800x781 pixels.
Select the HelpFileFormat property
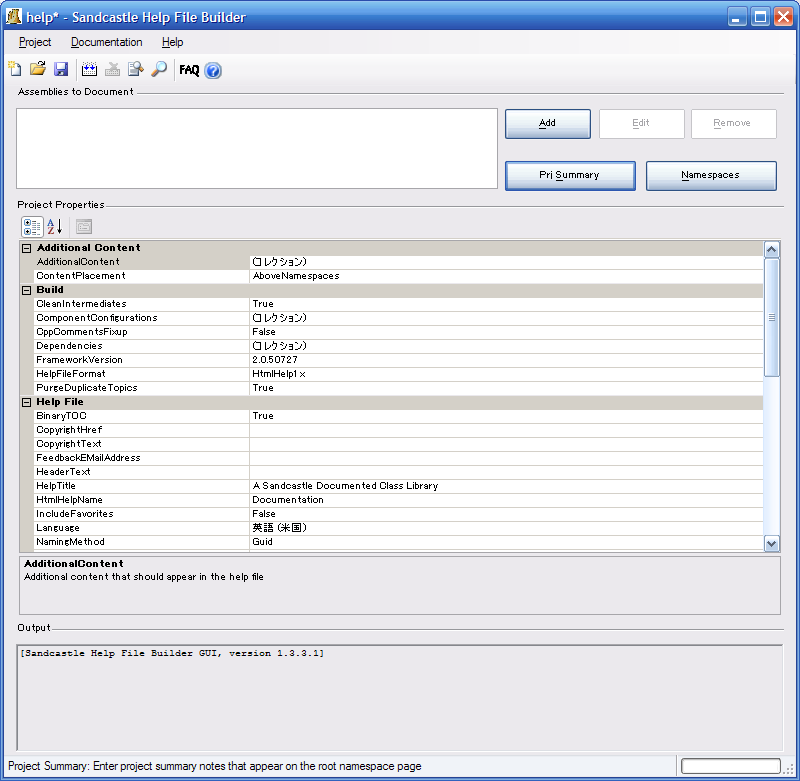[x=141, y=374]
